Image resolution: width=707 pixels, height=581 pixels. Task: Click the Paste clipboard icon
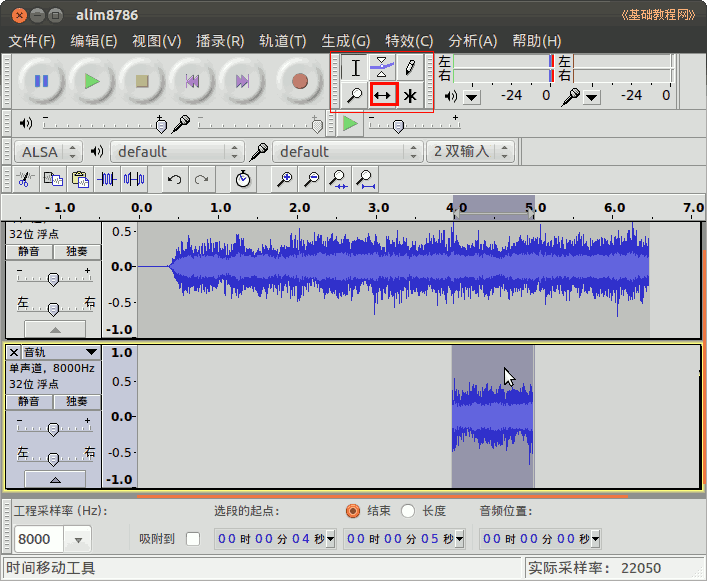pos(80,179)
